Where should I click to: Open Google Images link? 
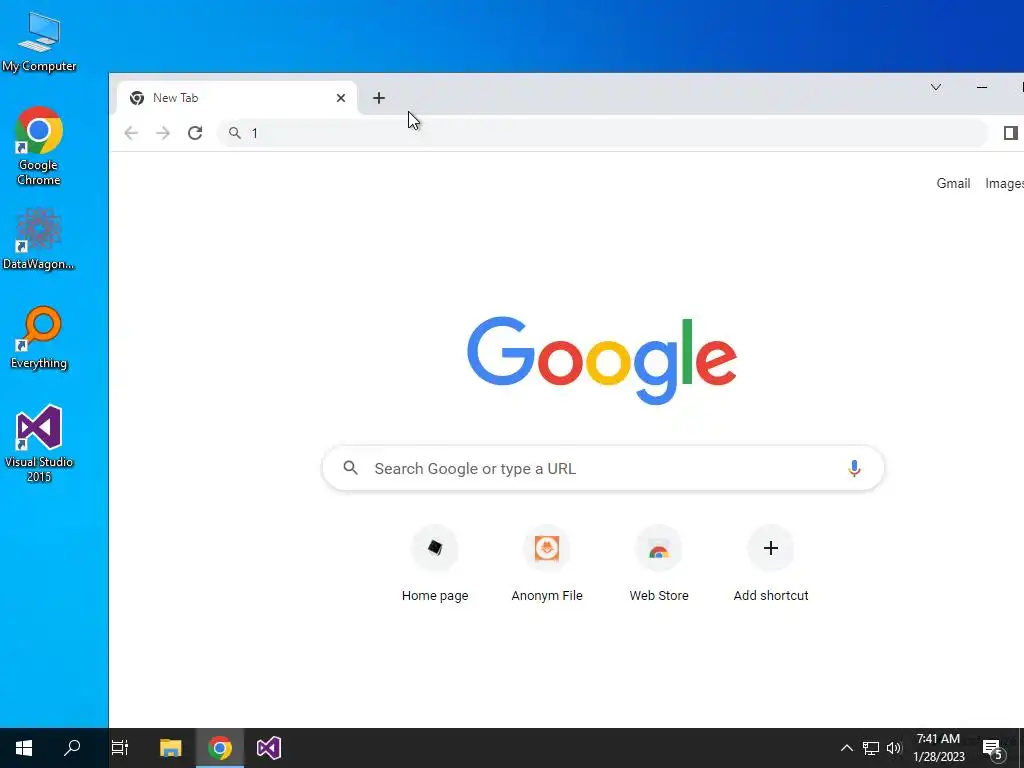pyautogui.click(x=1004, y=184)
